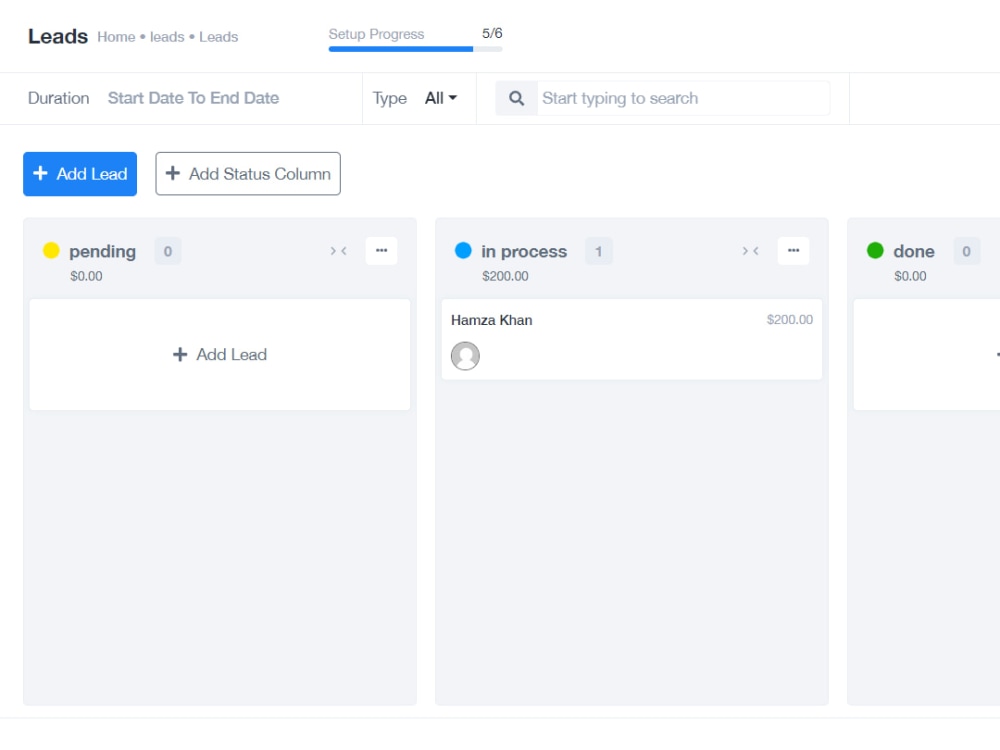Click the yellow pending status dot
The width and height of the screenshot is (1000, 750).
[51, 251]
